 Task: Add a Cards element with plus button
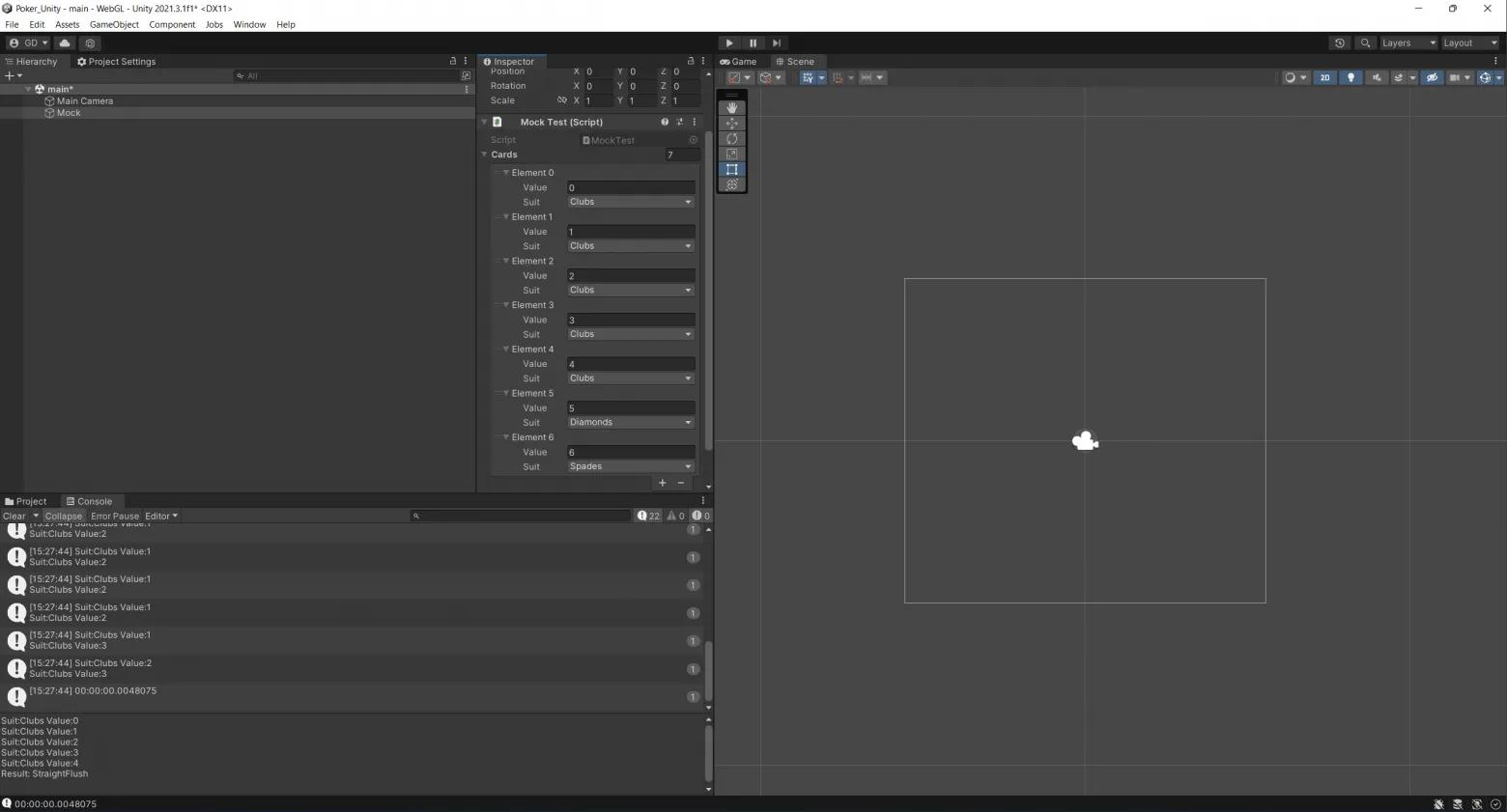(663, 483)
